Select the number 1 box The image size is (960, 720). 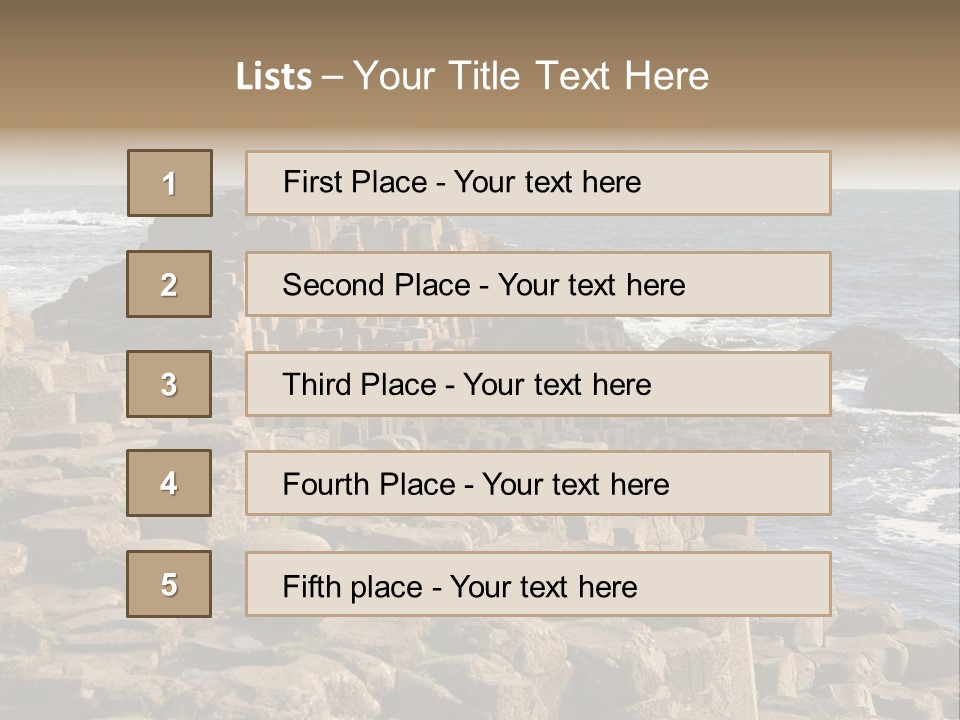[170, 183]
